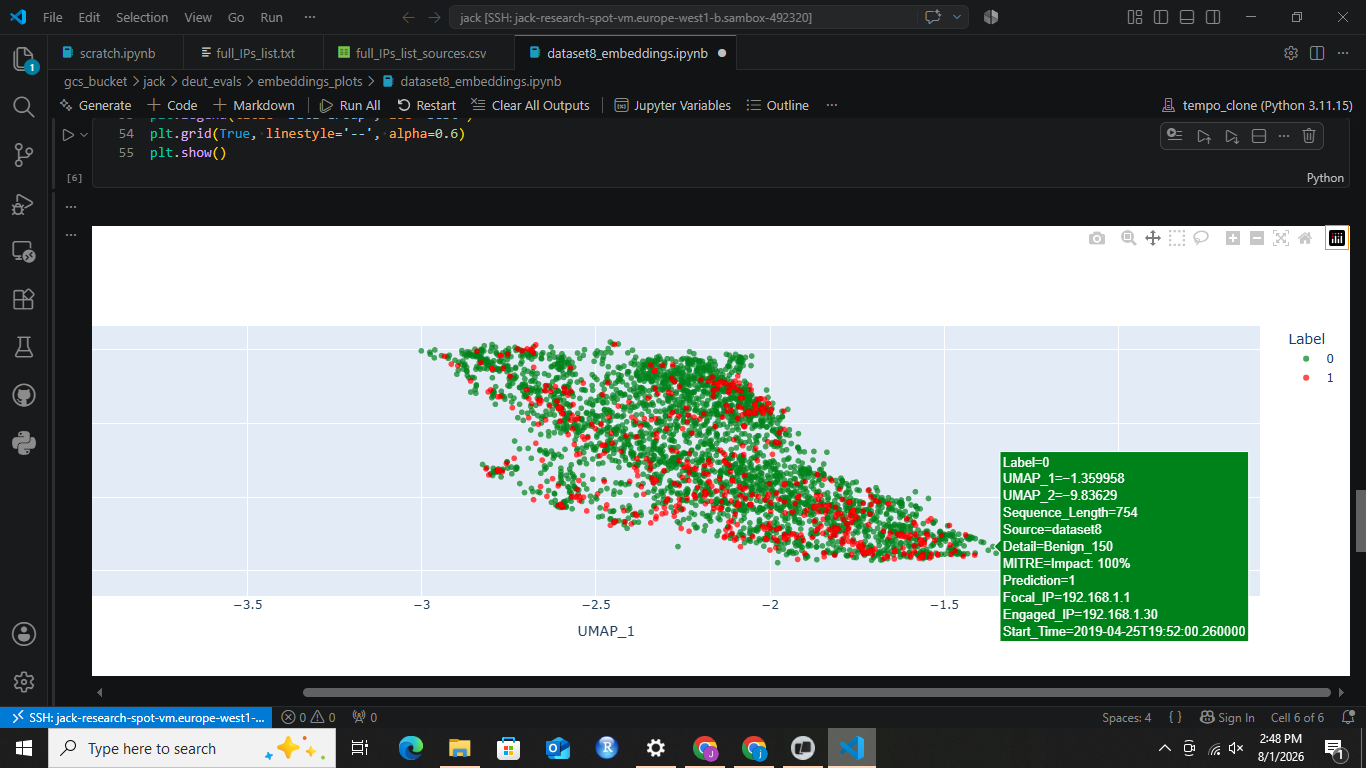Open Microsoft Edge from taskbar
The width and height of the screenshot is (1366, 768).
[411, 748]
